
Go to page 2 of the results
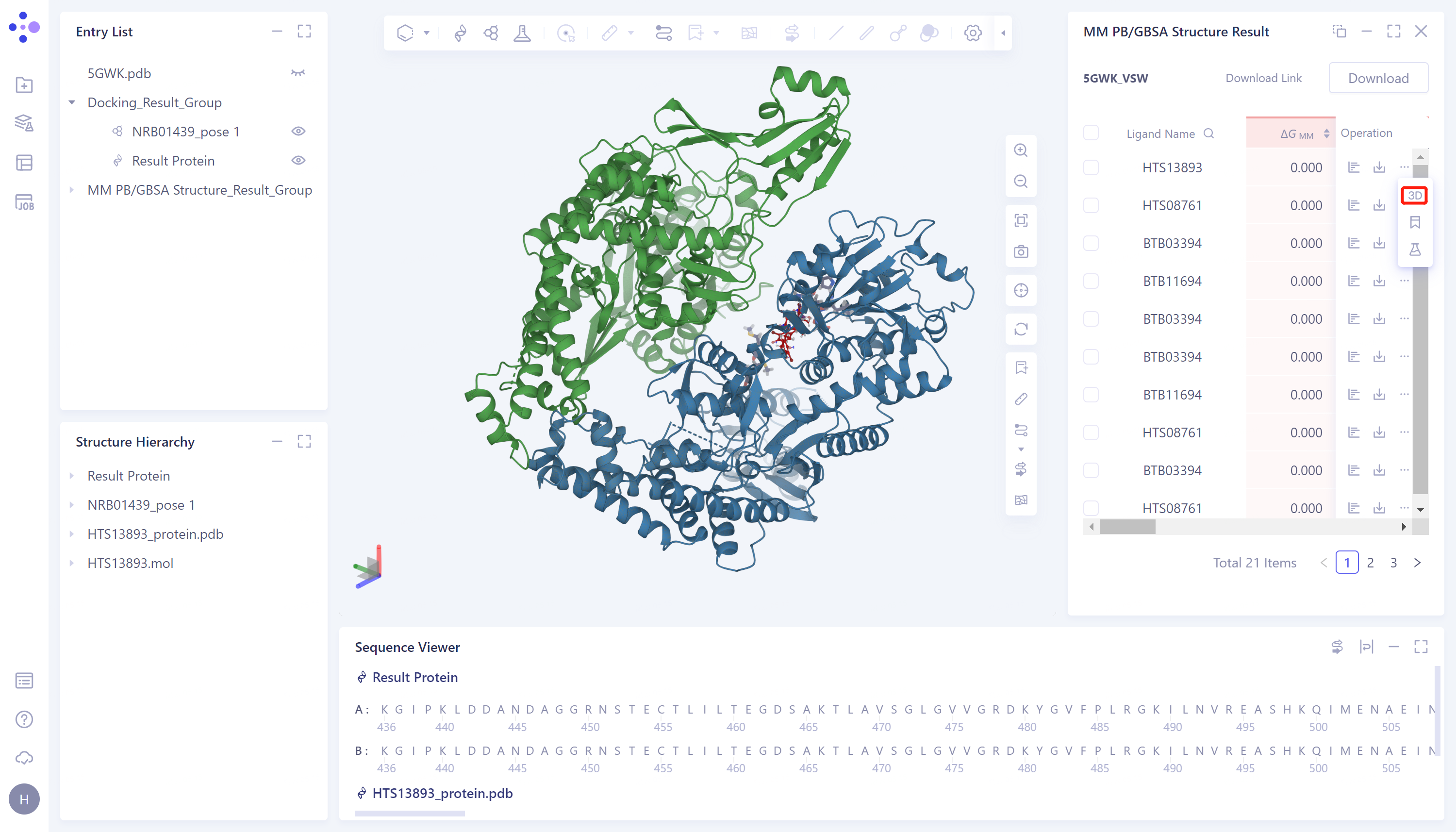[x=1370, y=563]
